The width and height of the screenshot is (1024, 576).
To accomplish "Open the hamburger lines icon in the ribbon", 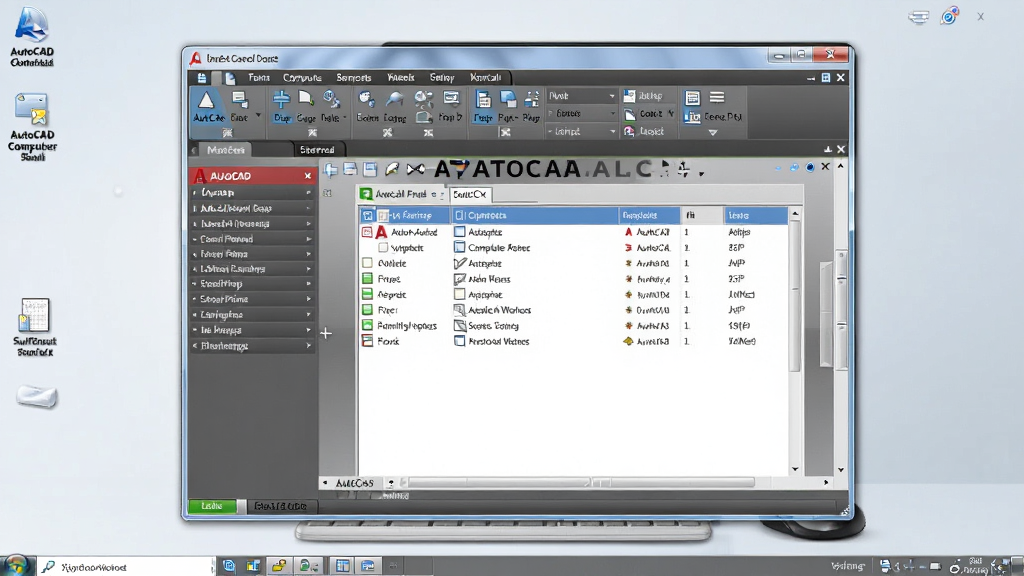I will (x=717, y=98).
